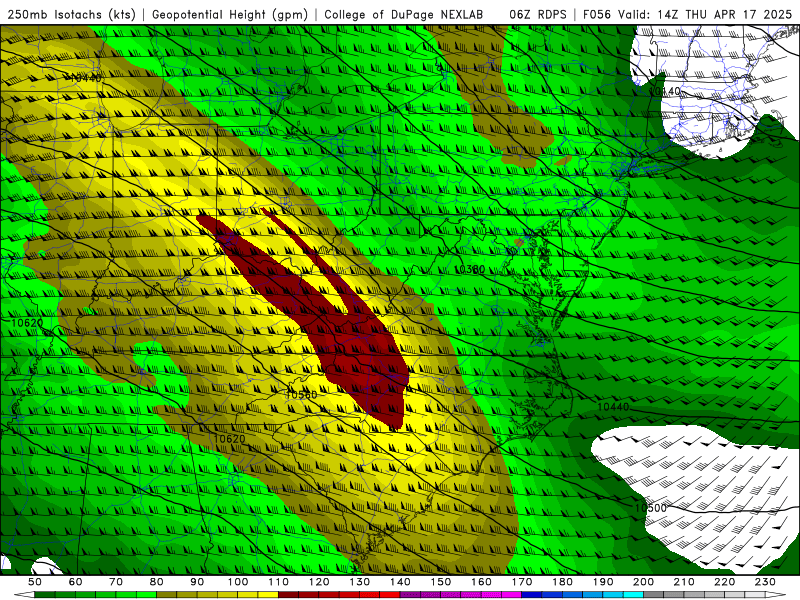Click the 70 label on the colorbar
This screenshot has width=800, height=600.
tap(116, 582)
